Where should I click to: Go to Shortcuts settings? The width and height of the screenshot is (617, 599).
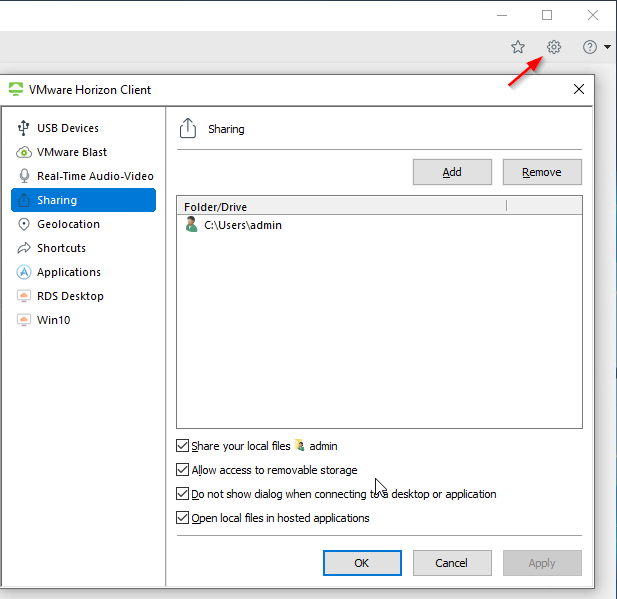(83, 248)
